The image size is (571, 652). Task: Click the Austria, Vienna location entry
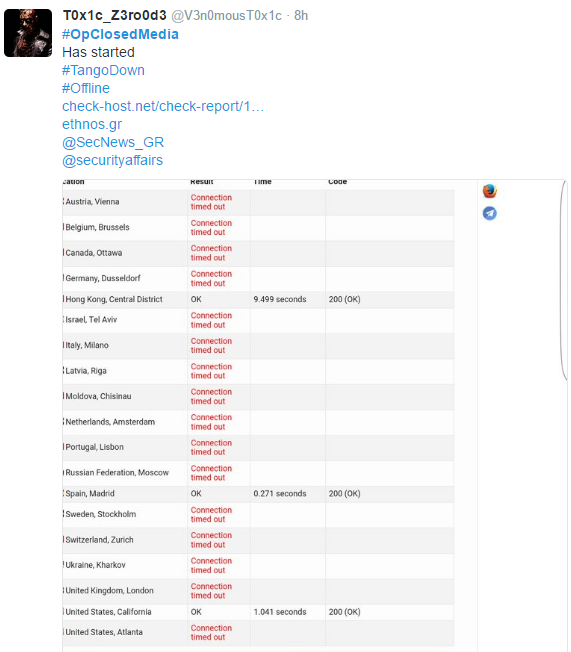(92, 202)
